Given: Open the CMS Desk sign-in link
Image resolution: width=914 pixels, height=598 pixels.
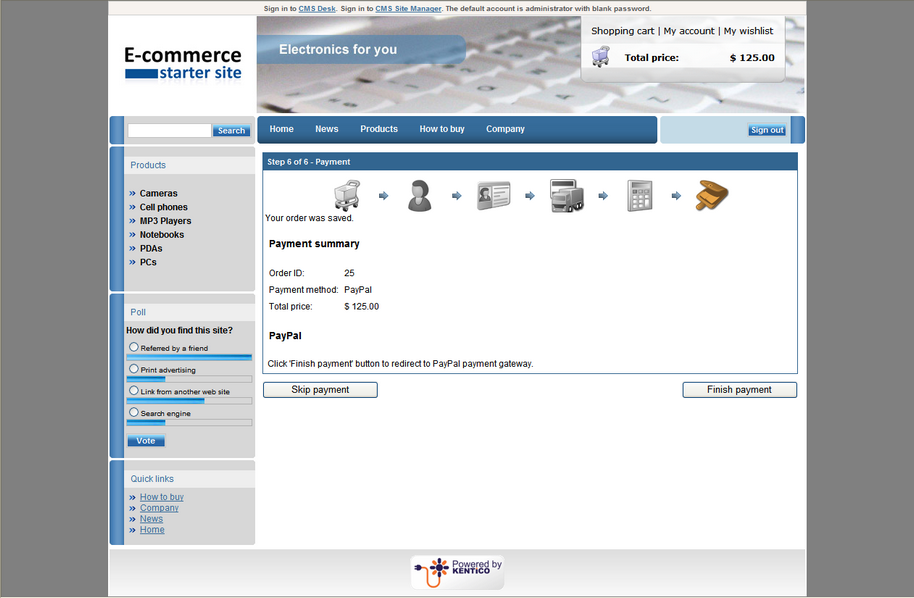Looking at the screenshot, I should 317,9.
